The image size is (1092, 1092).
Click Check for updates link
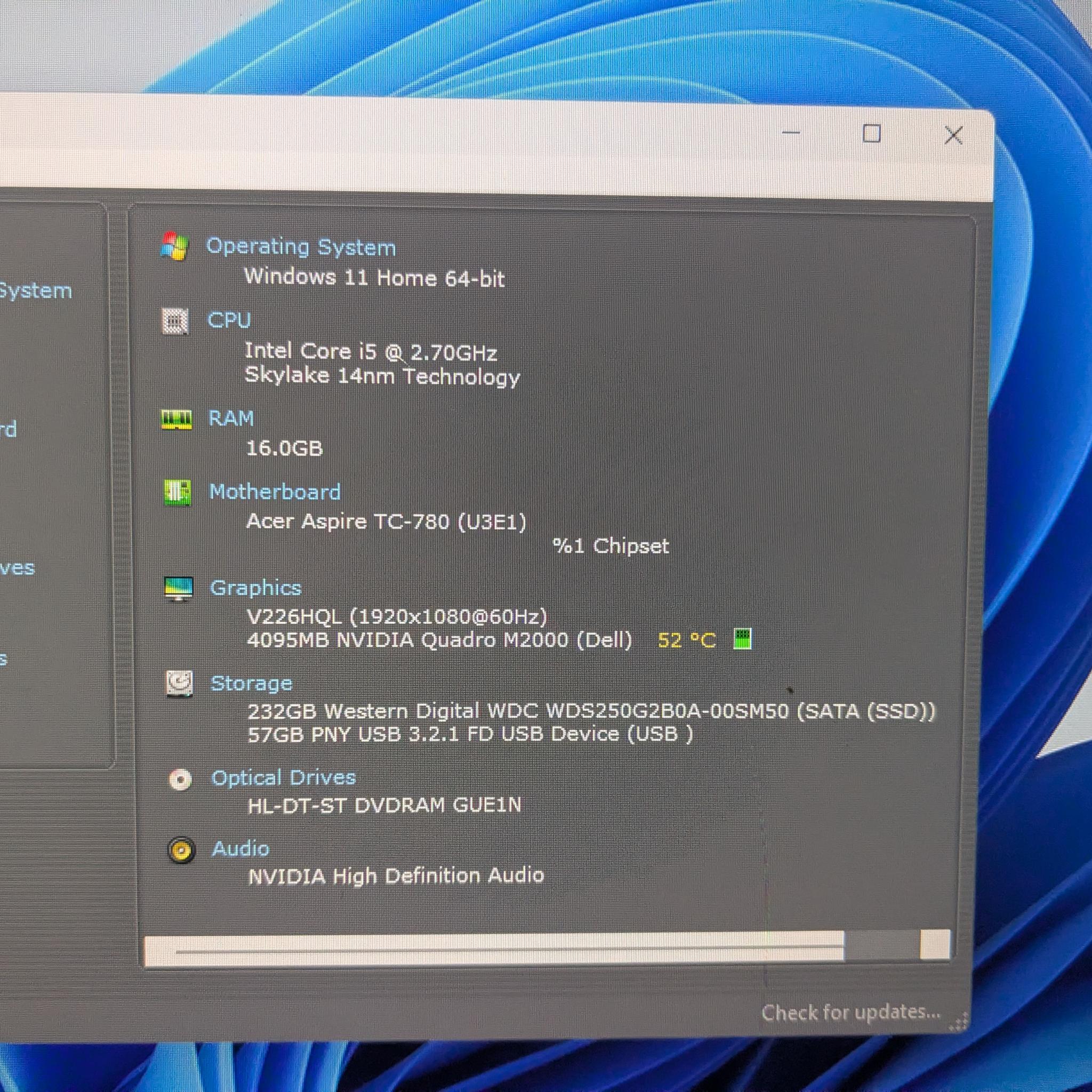point(850,1011)
